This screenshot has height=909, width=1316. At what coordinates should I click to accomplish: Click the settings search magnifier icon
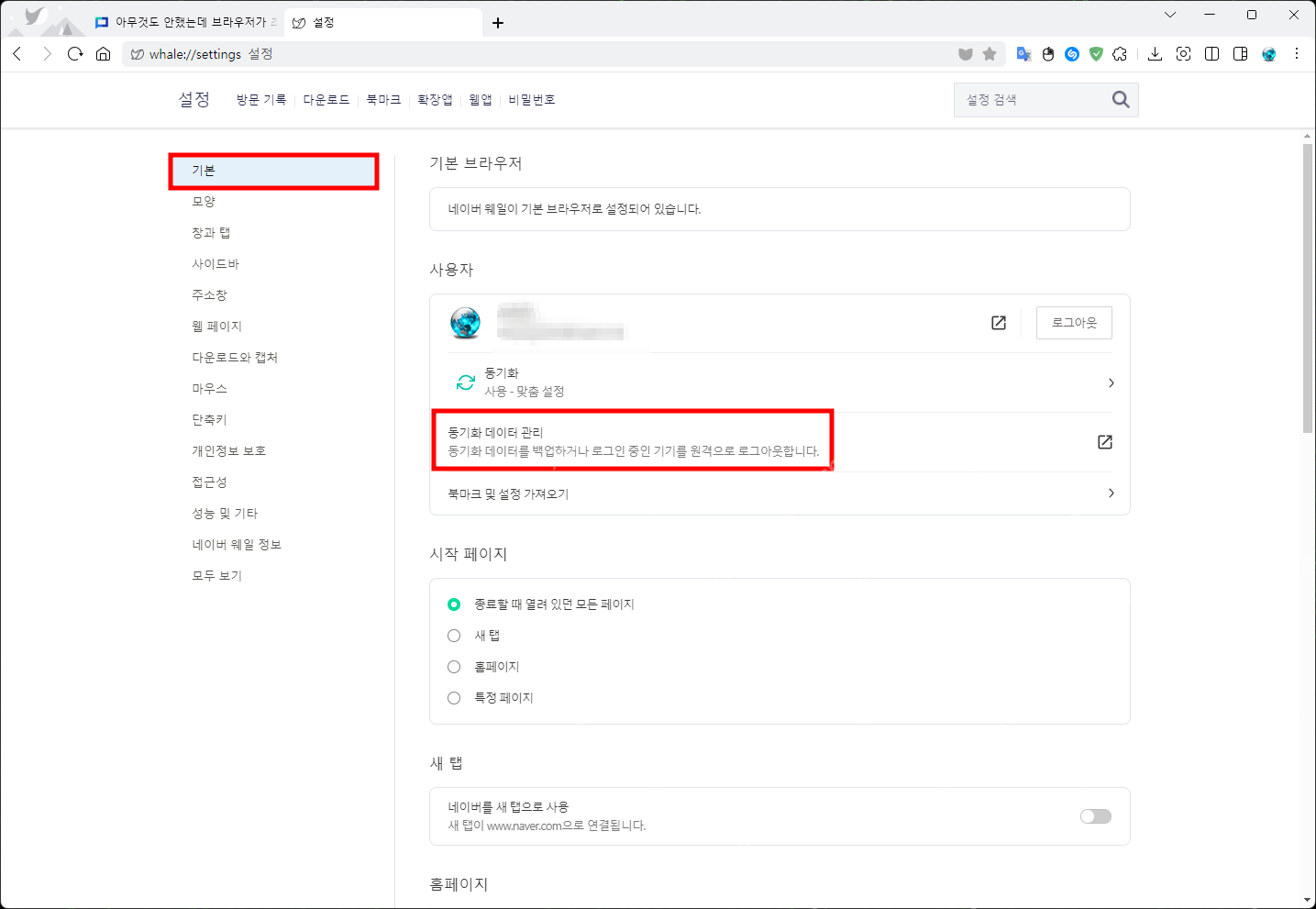click(x=1121, y=99)
